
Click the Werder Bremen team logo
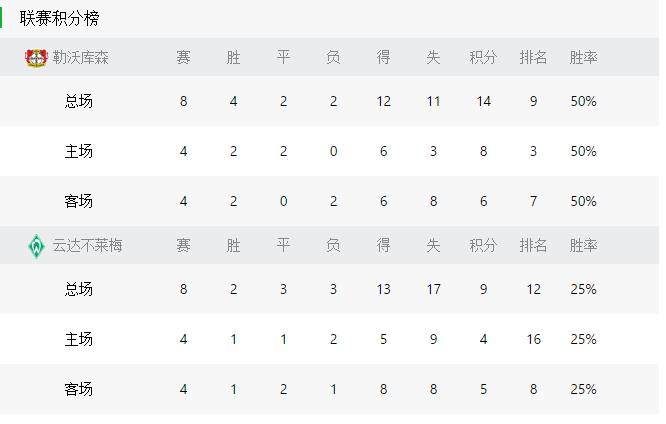[37, 246]
